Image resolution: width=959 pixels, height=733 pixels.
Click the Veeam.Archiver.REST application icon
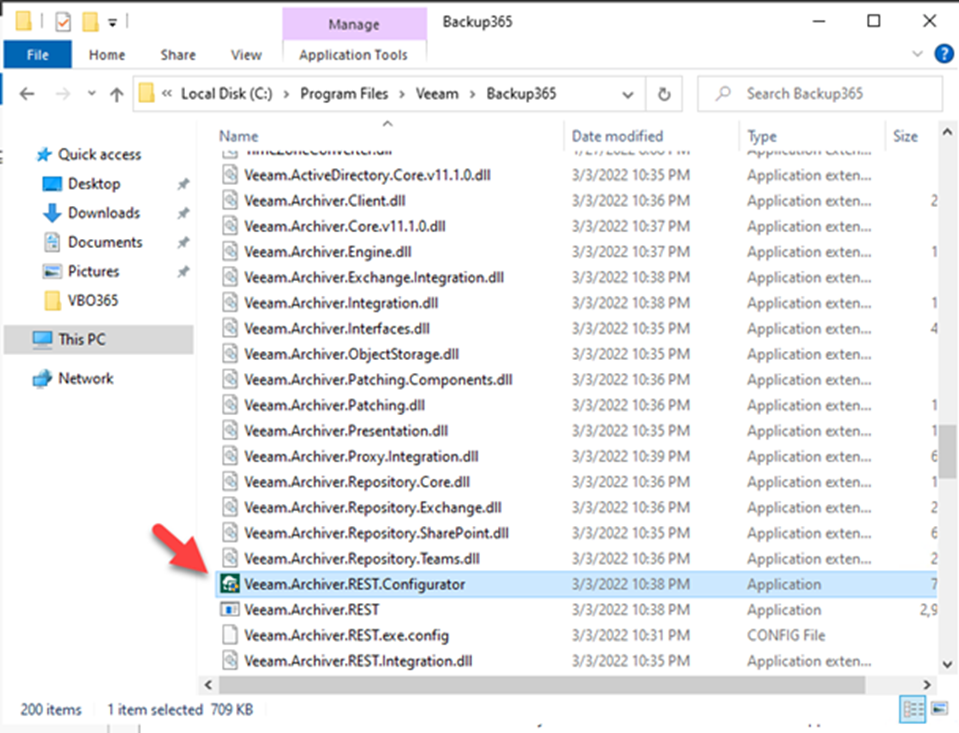230,609
